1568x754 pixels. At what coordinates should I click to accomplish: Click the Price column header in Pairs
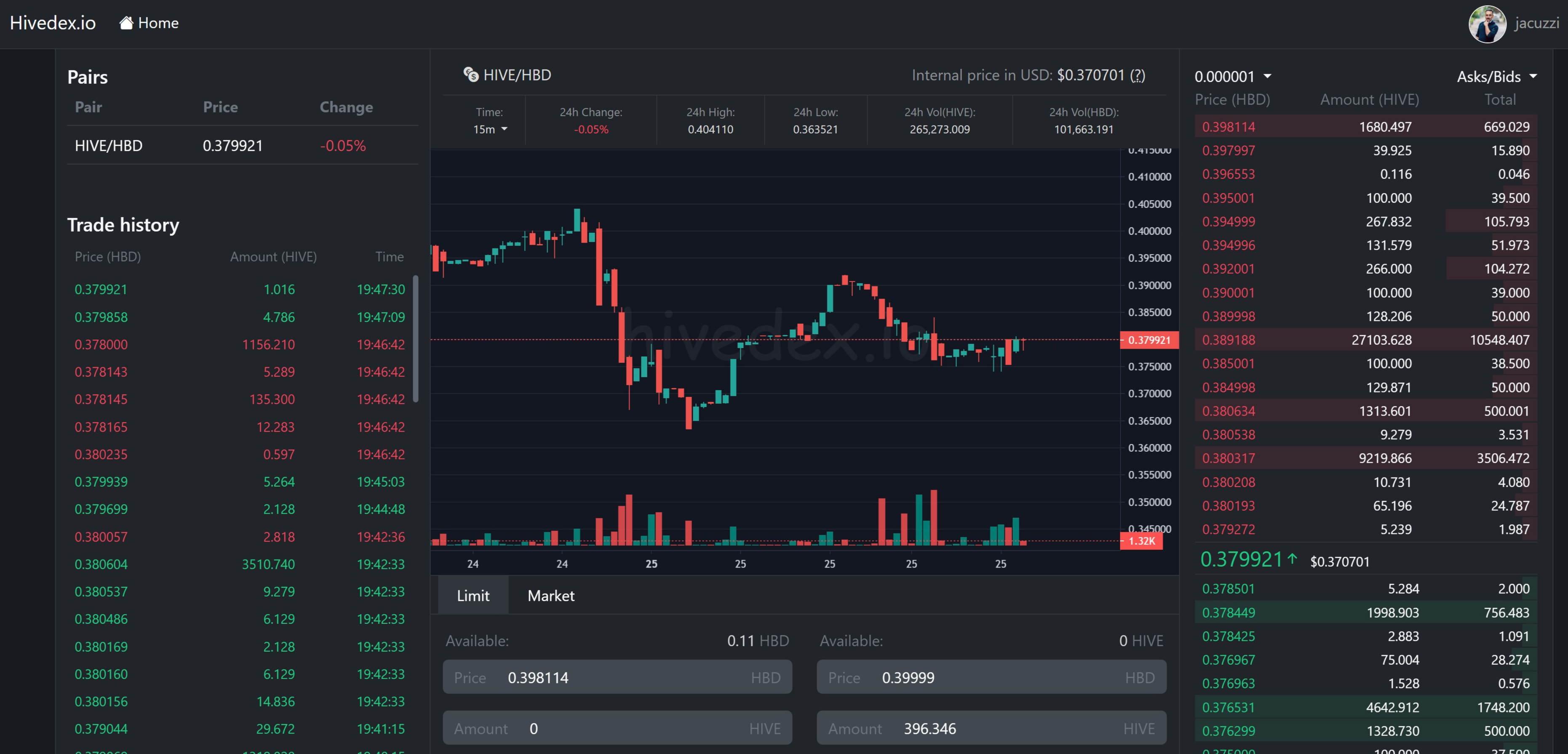pyautogui.click(x=220, y=107)
